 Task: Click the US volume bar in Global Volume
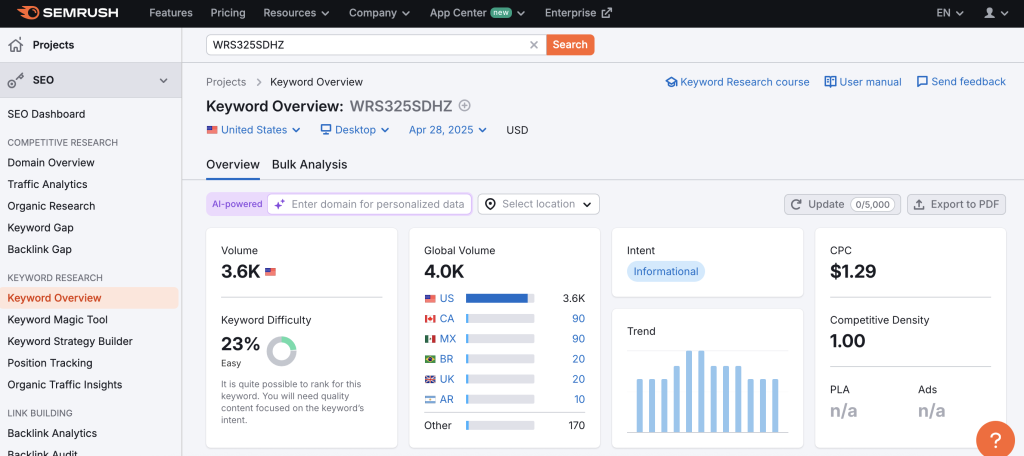pyautogui.click(x=500, y=299)
